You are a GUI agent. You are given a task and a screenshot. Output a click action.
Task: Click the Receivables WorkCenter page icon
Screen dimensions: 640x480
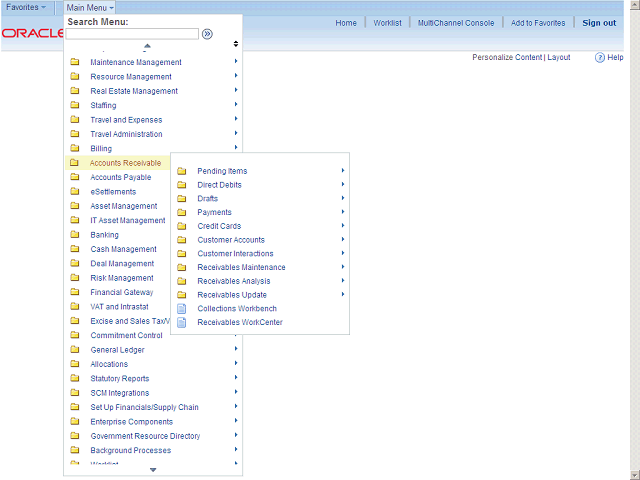tap(181, 323)
